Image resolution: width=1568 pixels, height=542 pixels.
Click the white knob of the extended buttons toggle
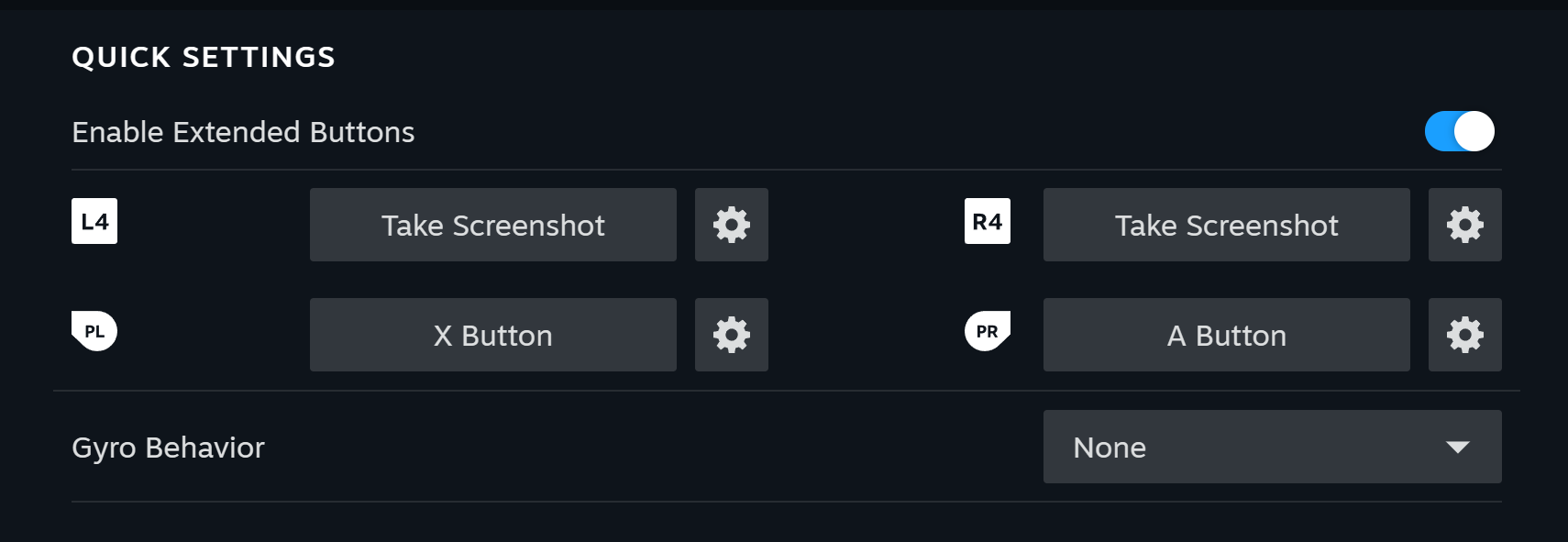point(1474,131)
